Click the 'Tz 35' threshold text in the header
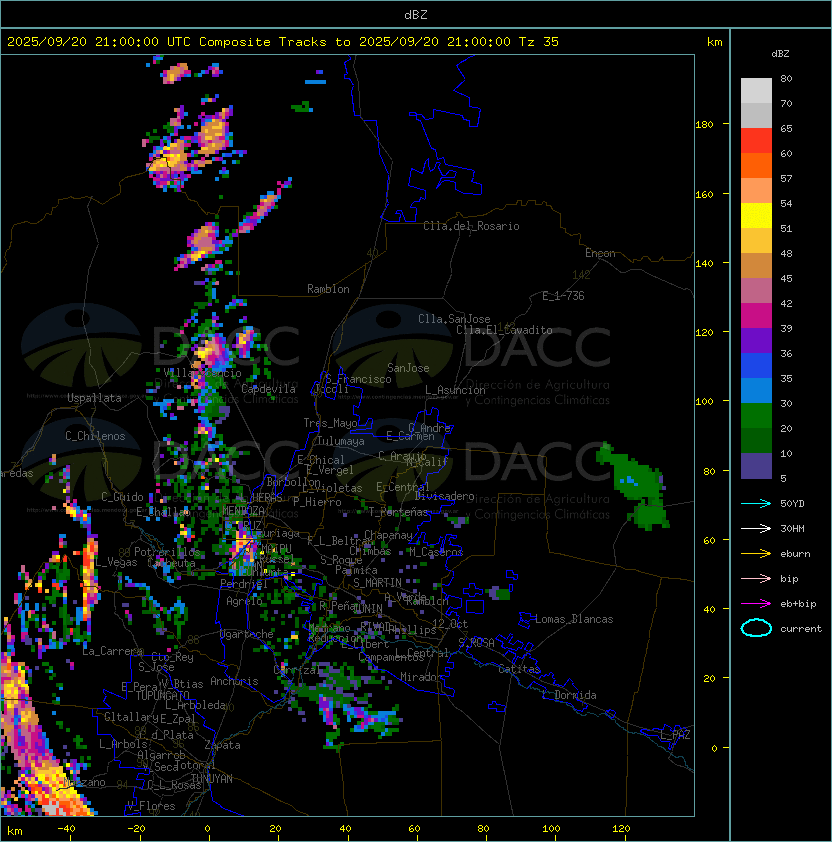832x842 pixels. coord(539,41)
